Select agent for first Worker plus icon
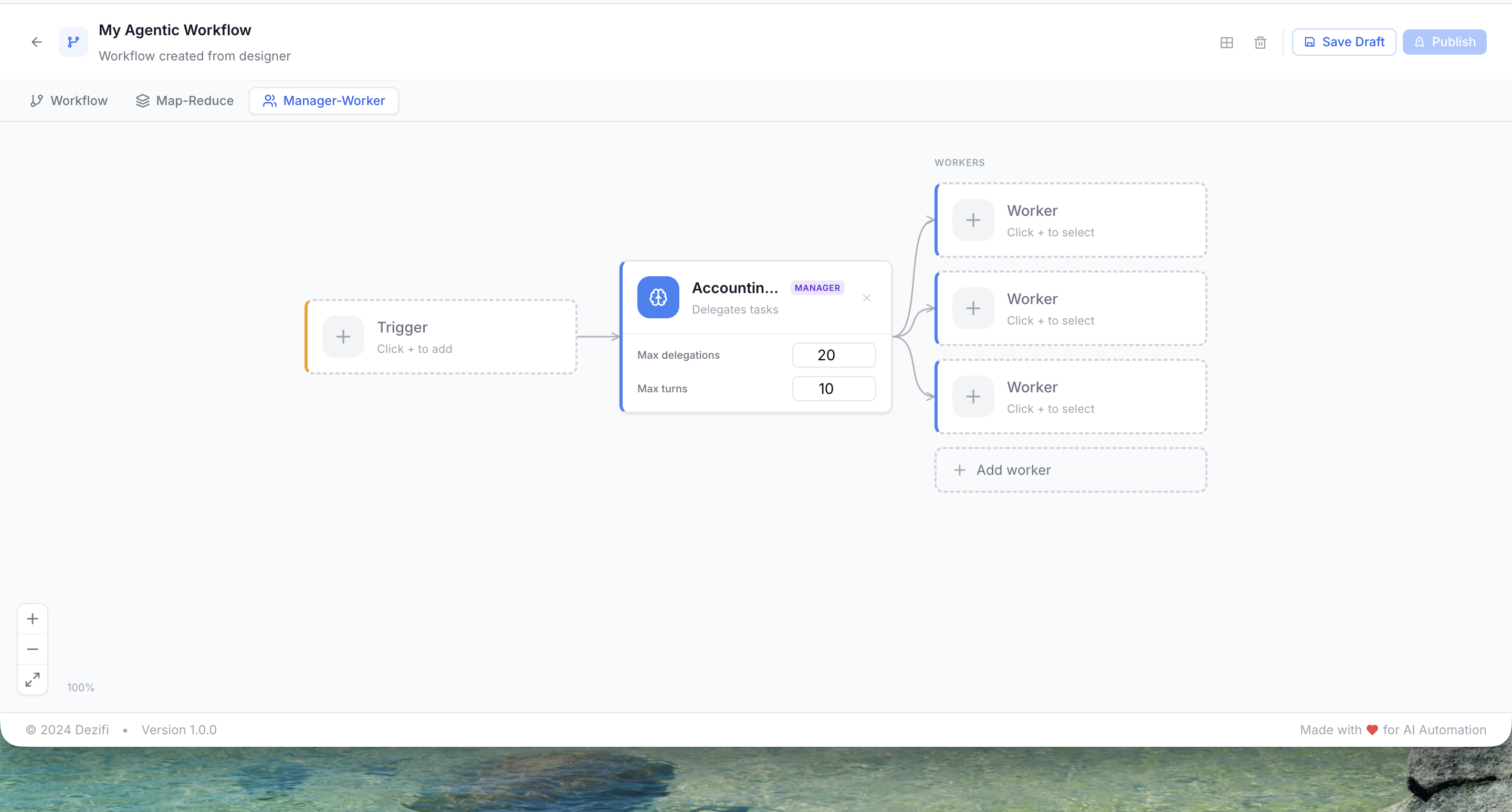The height and width of the screenshot is (812, 1512). click(x=973, y=220)
